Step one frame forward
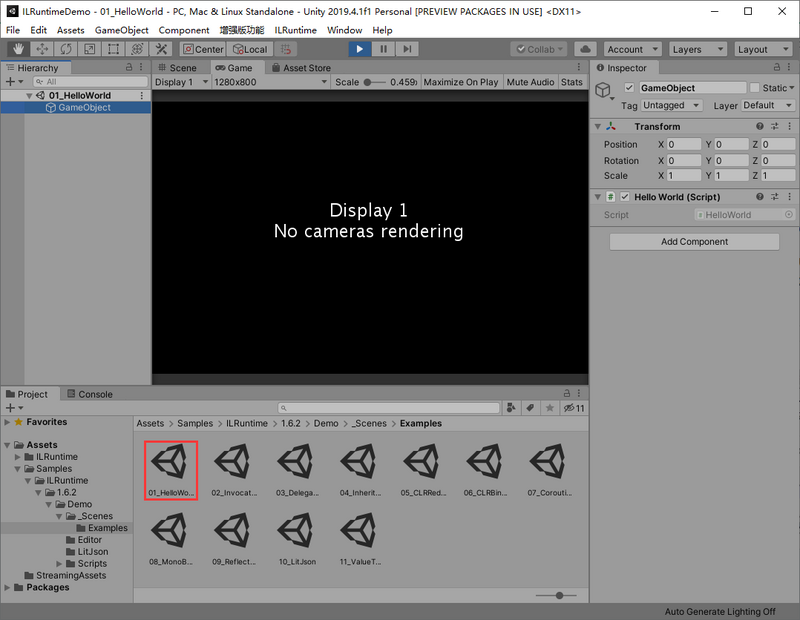The width and height of the screenshot is (800, 620). click(x=407, y=49)
